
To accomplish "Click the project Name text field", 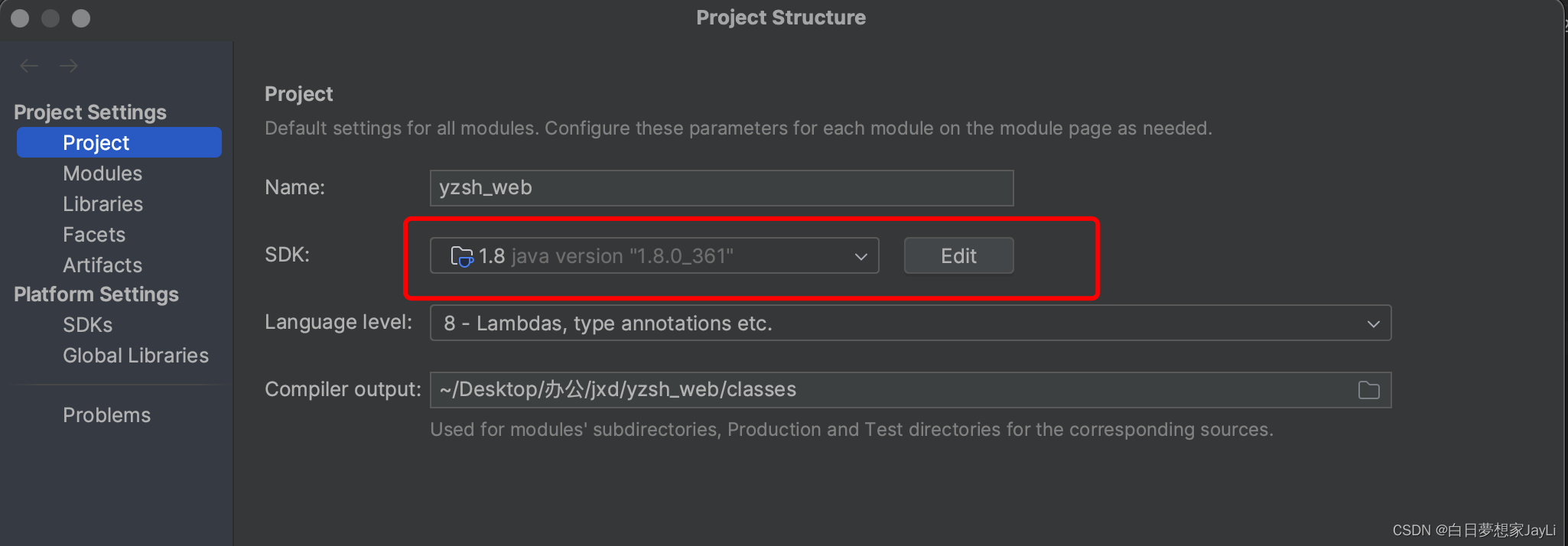I will coord(721,188).
